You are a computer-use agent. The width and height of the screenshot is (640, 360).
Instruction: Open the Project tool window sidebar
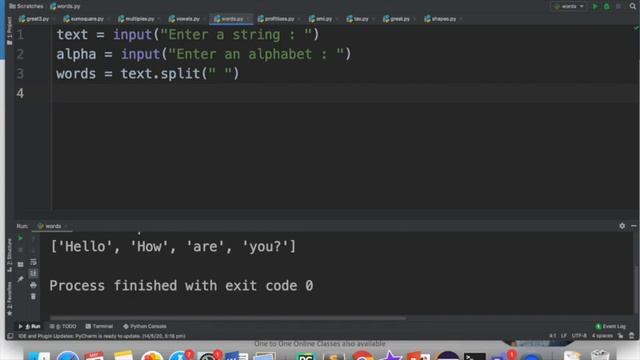9,31
